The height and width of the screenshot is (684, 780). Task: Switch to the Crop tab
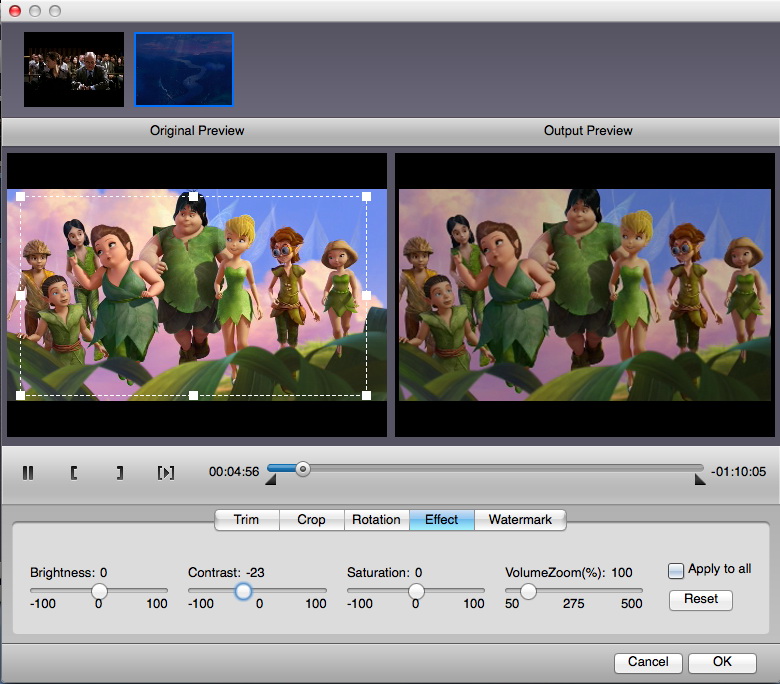[x=311, y=520]
